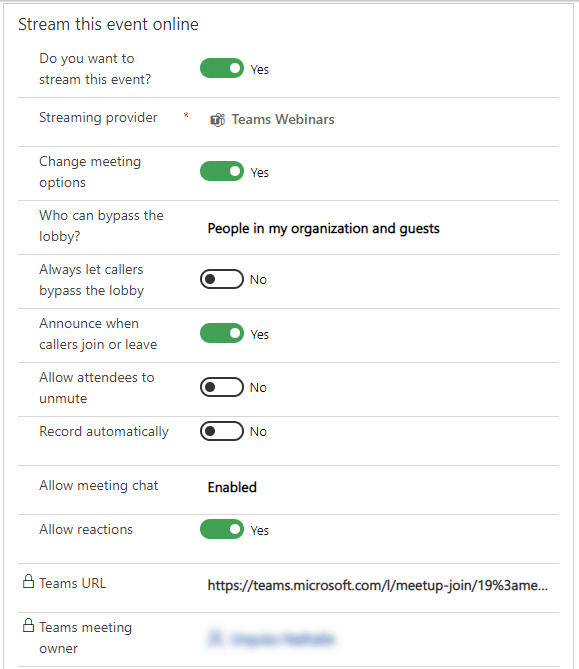Click the lock icon beside Teams URL
The height and width of the screenshot is (669, 579).
[28, 582]
